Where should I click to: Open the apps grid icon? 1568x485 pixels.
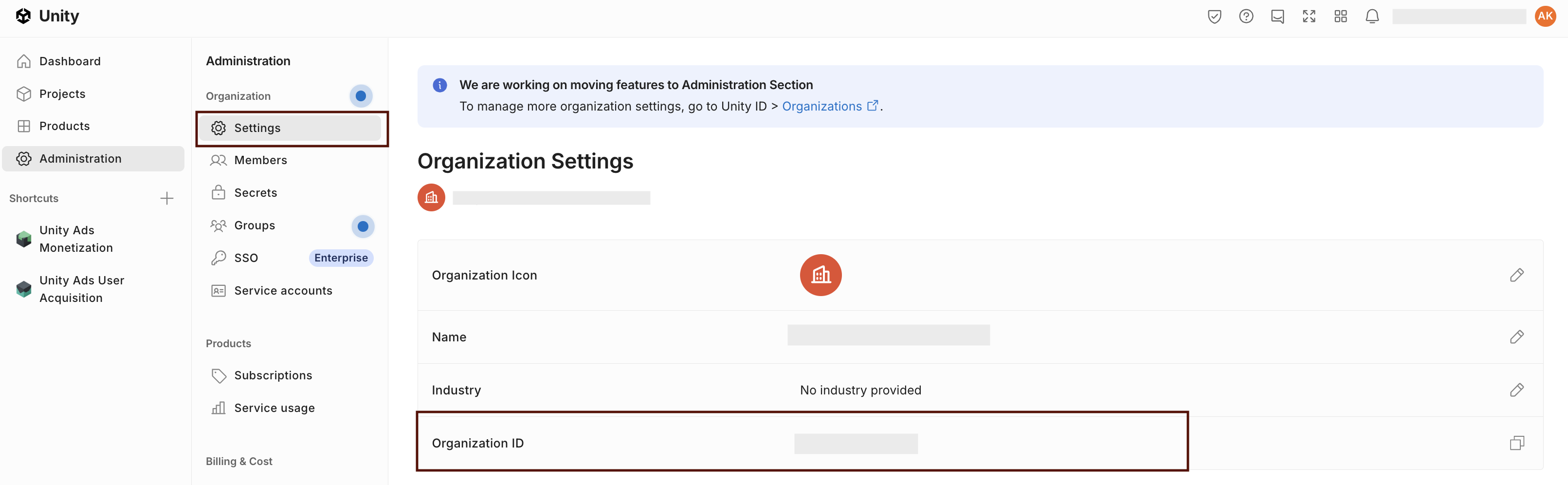(x=1340, y=17)
